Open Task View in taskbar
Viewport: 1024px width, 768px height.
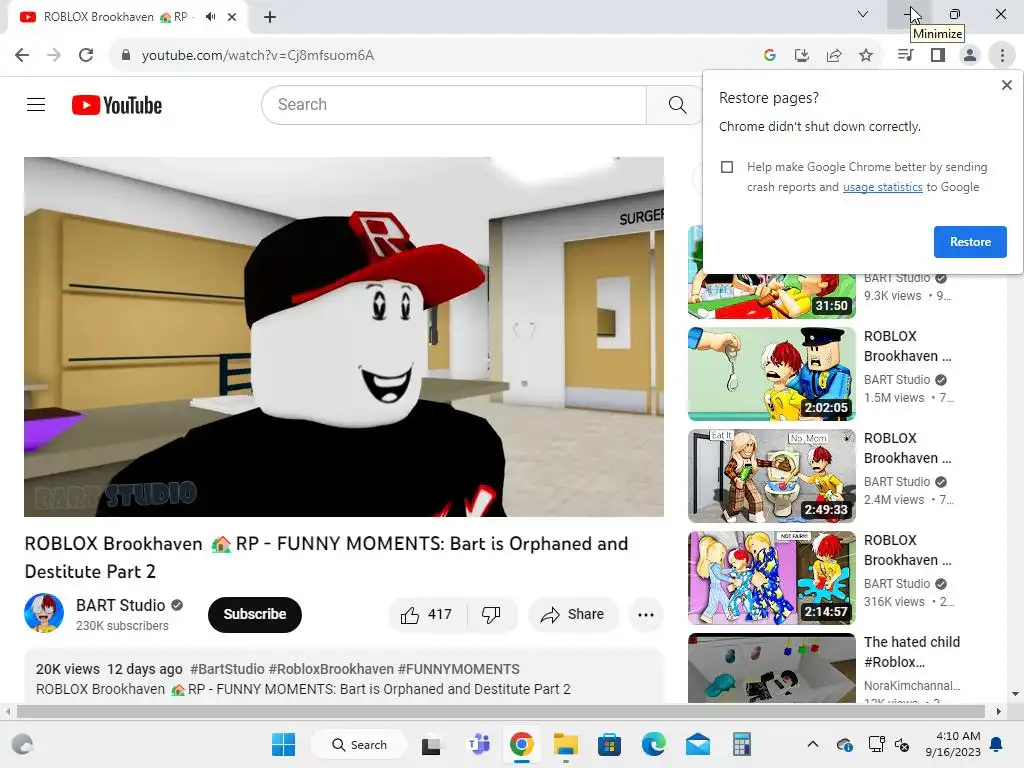point(431,744)
